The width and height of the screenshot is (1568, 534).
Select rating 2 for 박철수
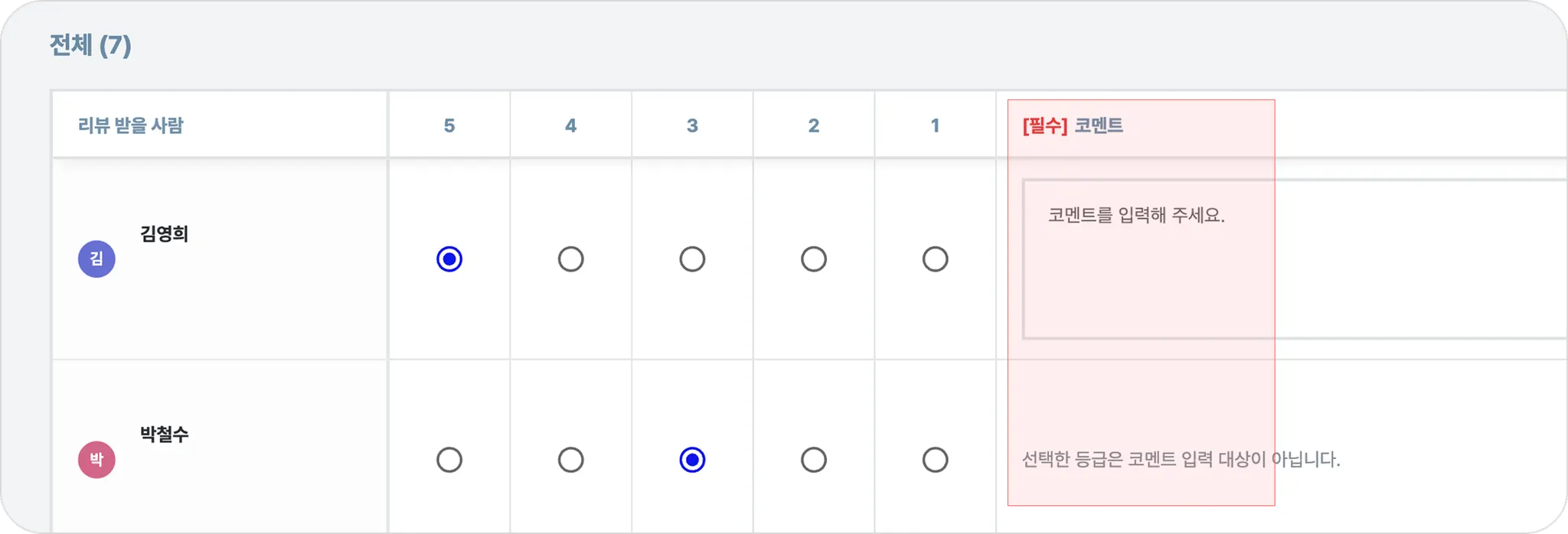point(813,460)
